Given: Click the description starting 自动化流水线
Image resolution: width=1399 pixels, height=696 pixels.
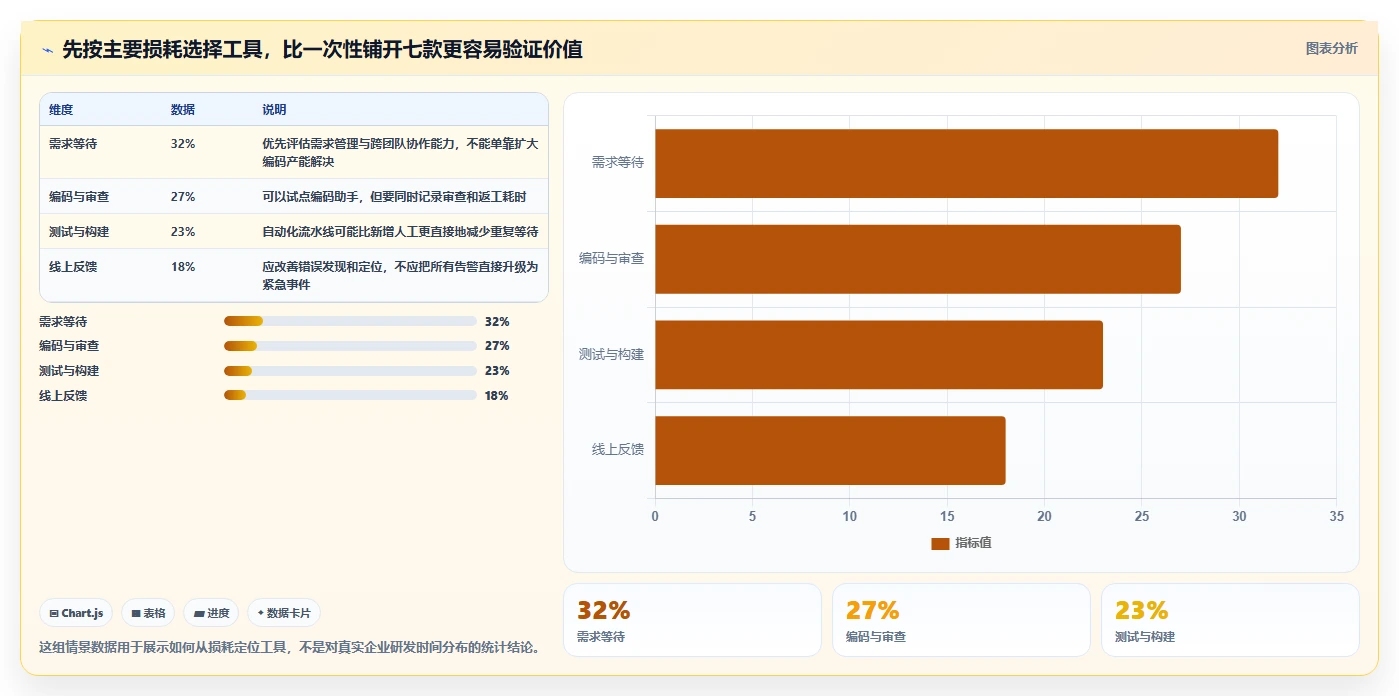Looking at the screenshot, I should tap(400, 232).
